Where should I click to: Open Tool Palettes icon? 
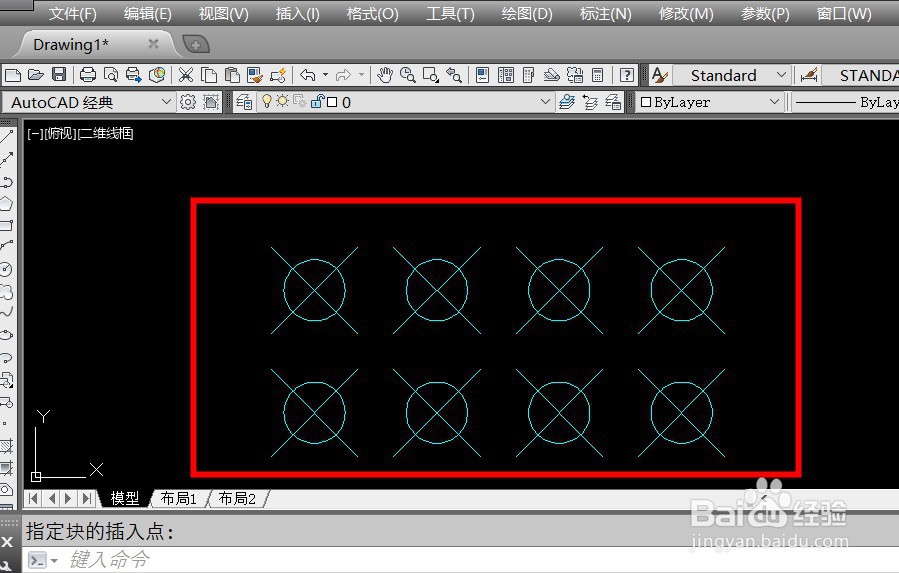click(x=529, y=75)
